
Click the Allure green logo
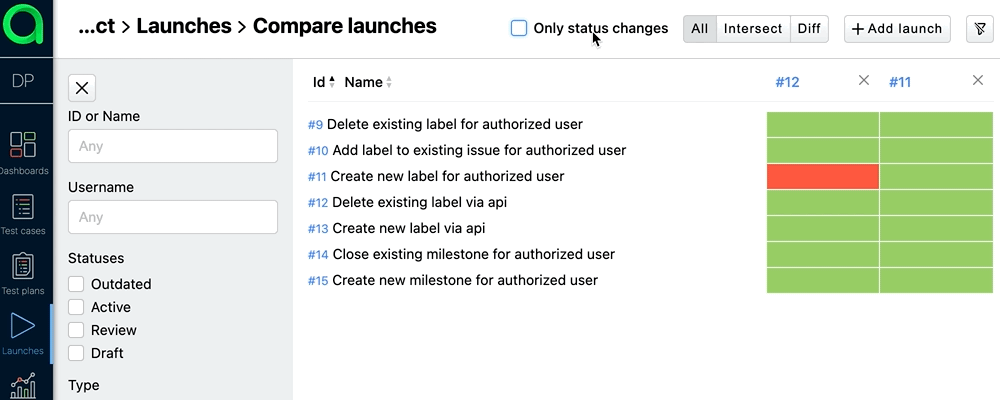(26, 27)
